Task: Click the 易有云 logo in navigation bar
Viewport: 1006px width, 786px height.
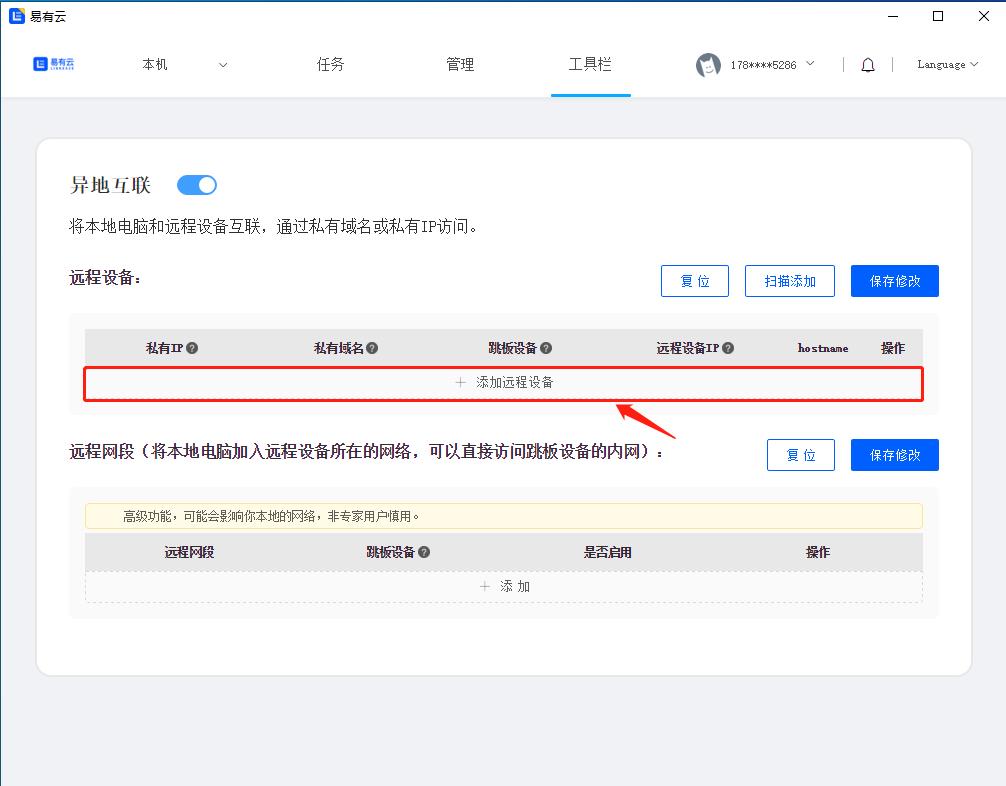Action: pyautogui.click(x=54, y=64)
